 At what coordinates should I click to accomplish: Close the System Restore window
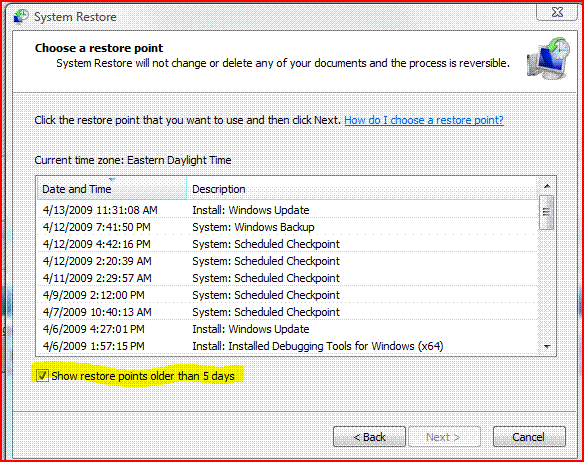tap(557, 12)
